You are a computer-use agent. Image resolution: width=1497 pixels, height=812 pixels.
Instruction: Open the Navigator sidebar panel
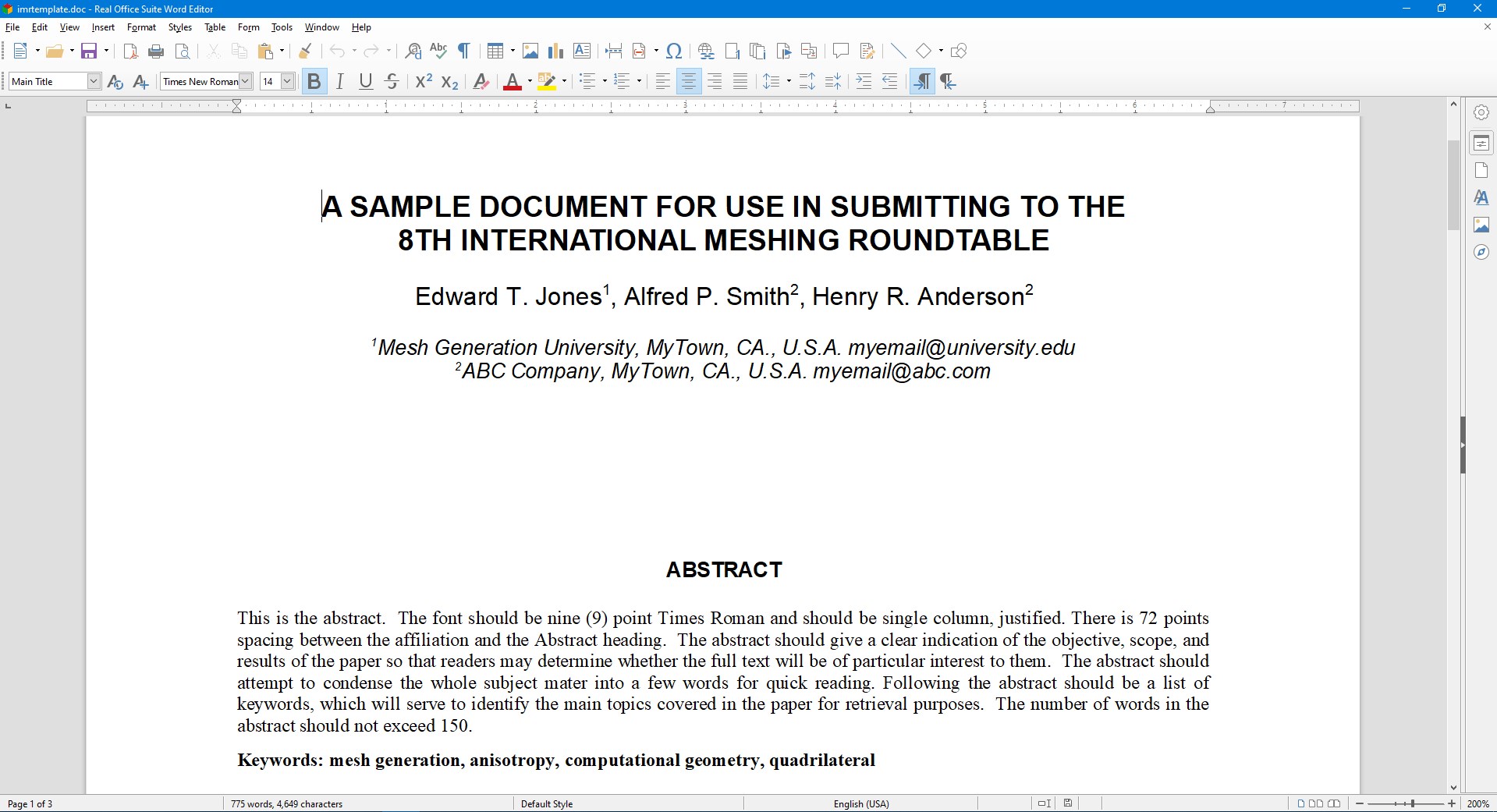click(1481, 253)
